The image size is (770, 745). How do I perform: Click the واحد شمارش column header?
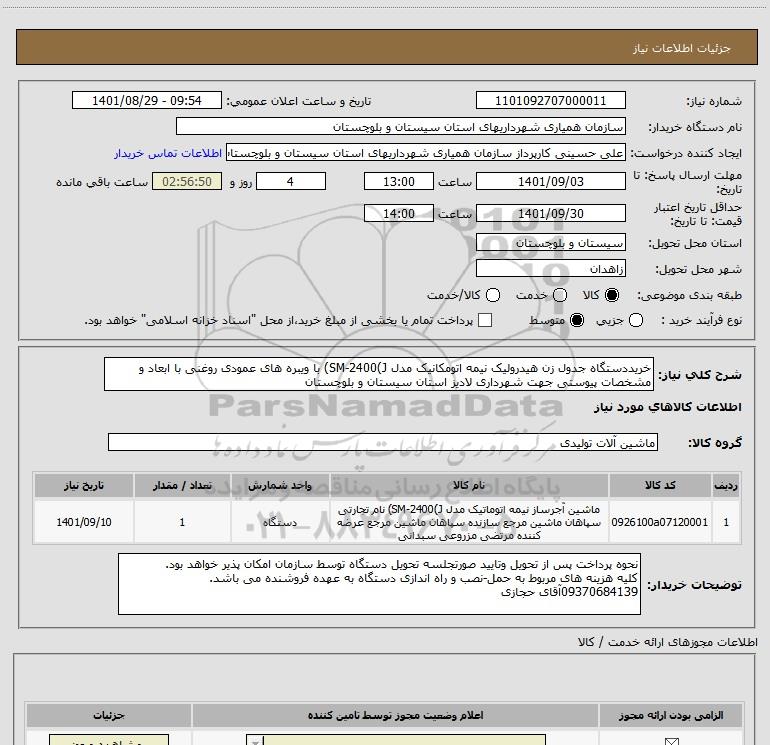tap(280, 486)
